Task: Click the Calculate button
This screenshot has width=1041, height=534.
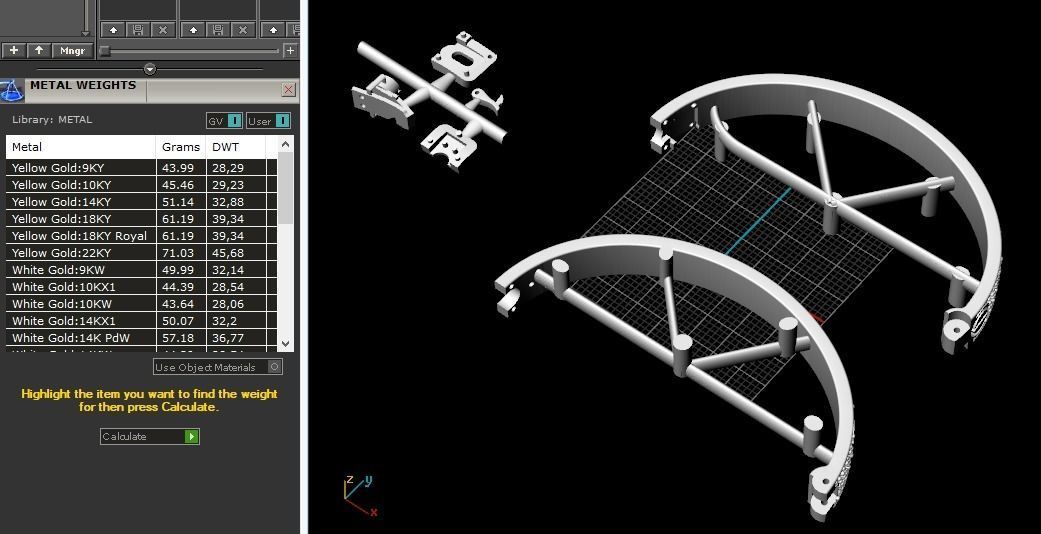Action: (x=149, y=436)
